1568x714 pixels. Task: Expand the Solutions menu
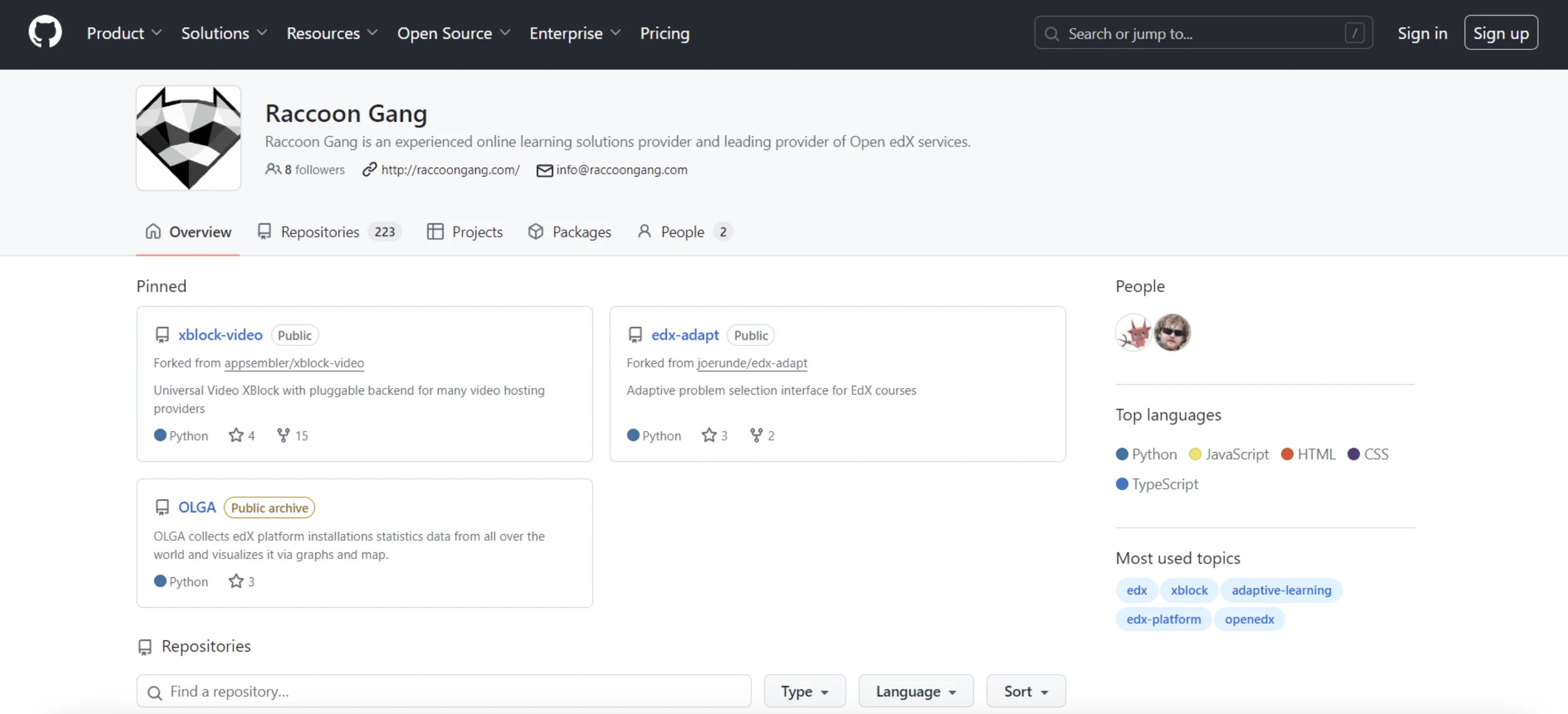(x=224, y=33)
